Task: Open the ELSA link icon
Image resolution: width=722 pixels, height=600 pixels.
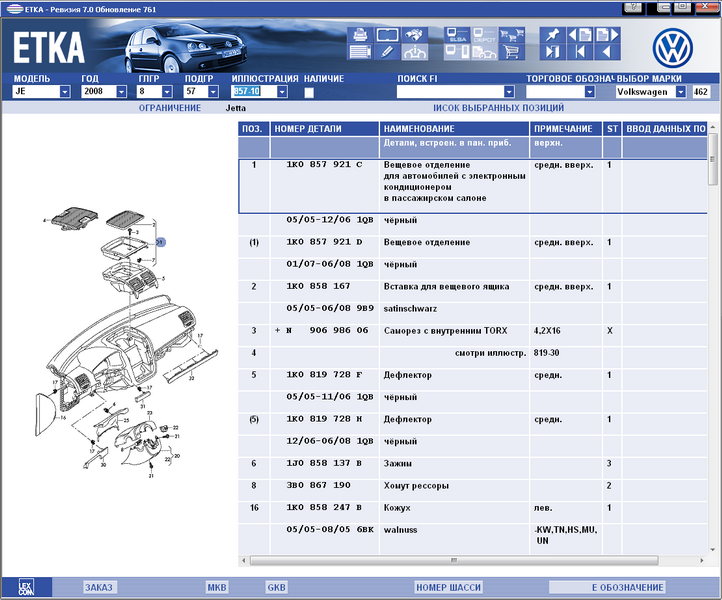Action: [457, 35]
